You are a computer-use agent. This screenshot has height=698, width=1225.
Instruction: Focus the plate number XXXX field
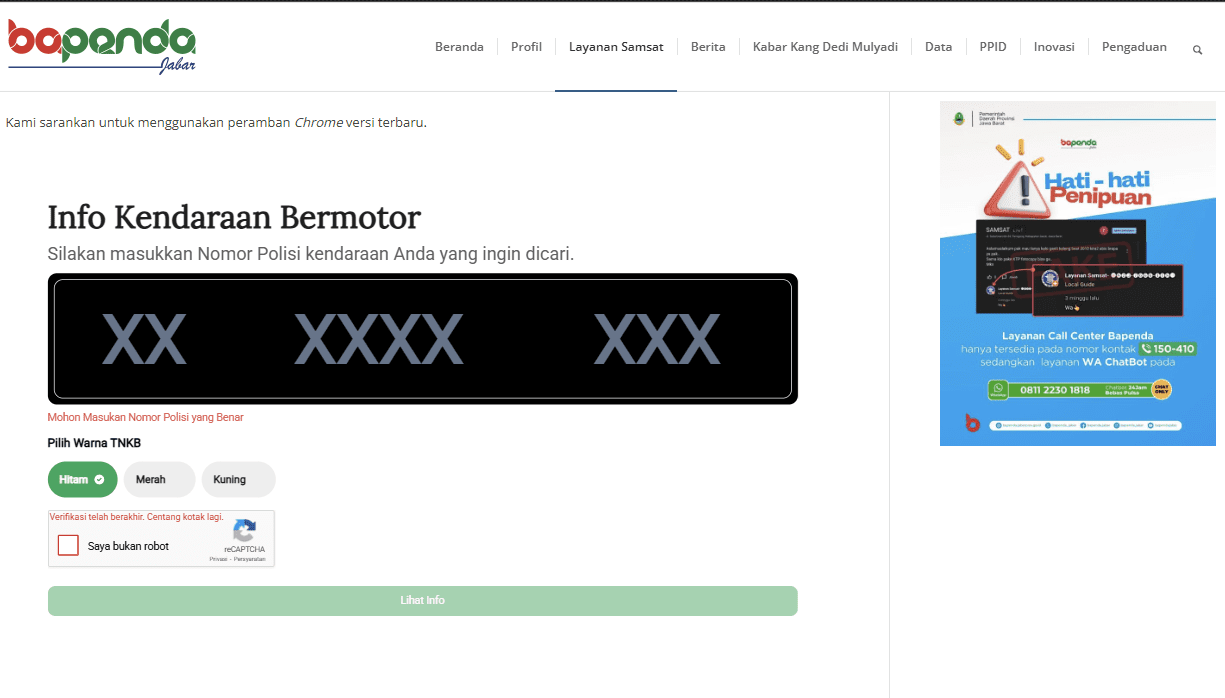(x=378, y=339)
